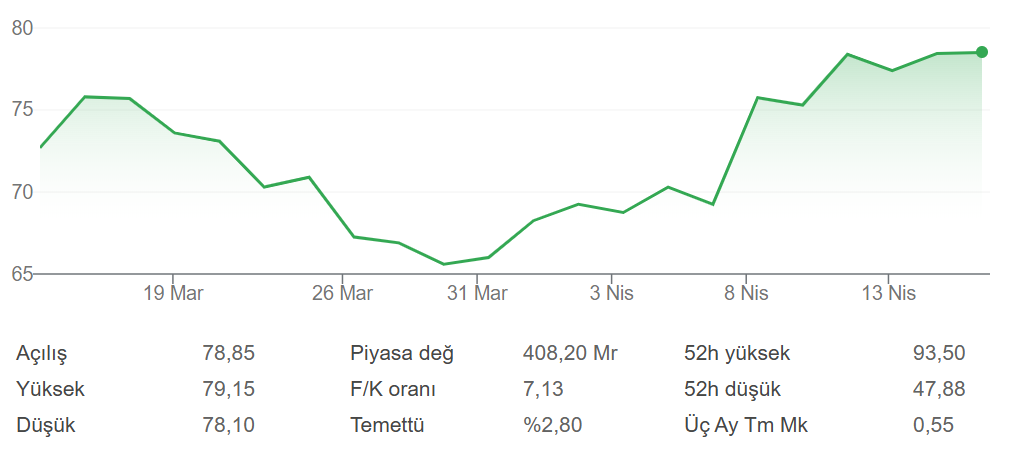Viewport: 1023px width, 454px height.
Task: Click the 3 Nis date label
Action: click(612, 293)
